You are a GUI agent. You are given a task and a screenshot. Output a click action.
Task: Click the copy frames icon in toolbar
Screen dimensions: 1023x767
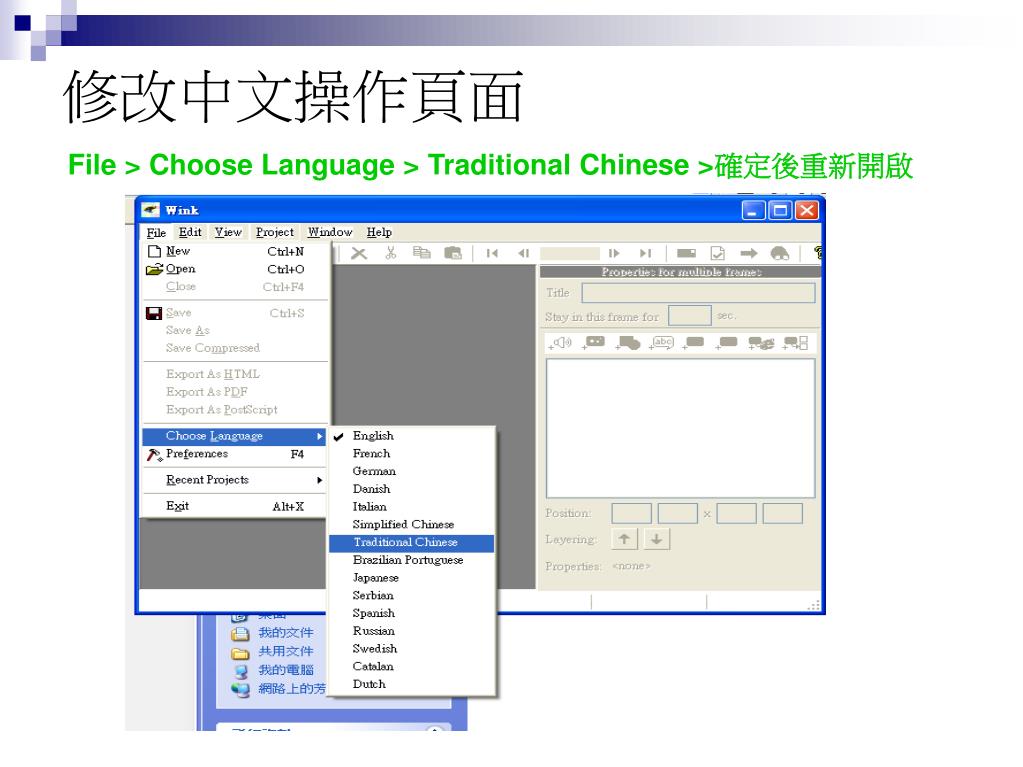click(421, 252)
